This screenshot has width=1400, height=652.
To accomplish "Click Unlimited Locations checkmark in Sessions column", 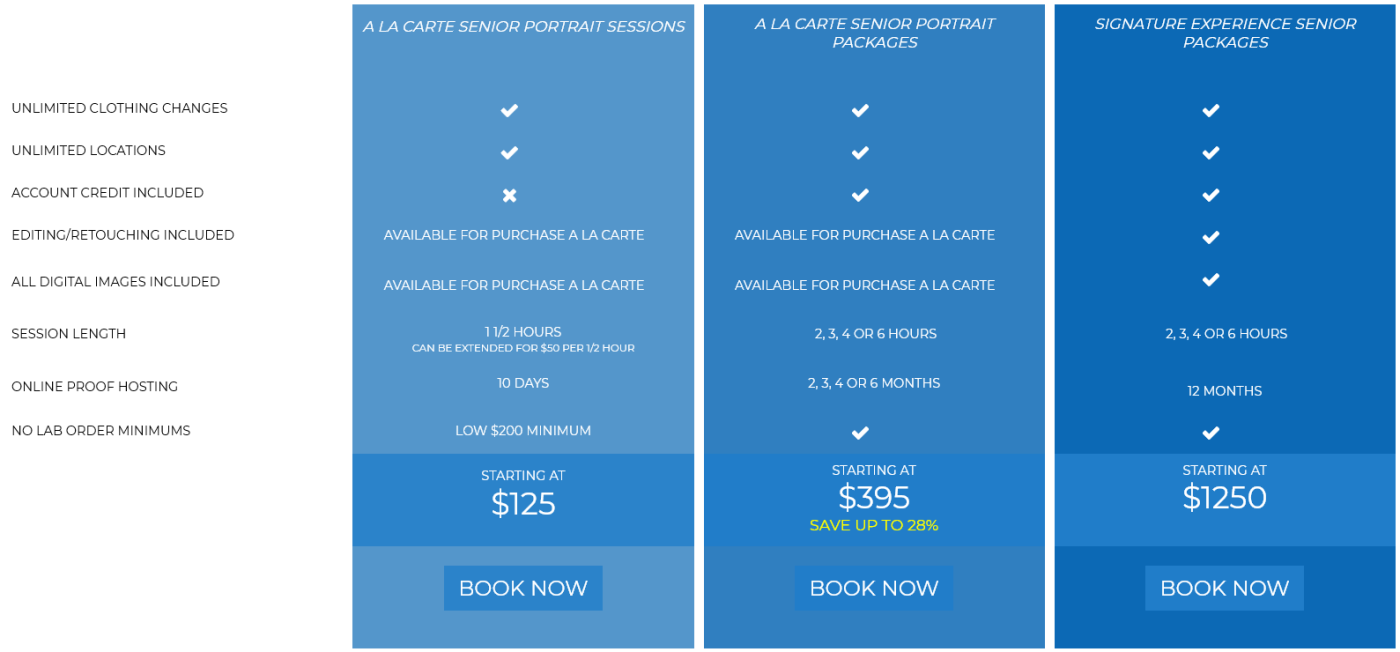I will click(509, 153).
